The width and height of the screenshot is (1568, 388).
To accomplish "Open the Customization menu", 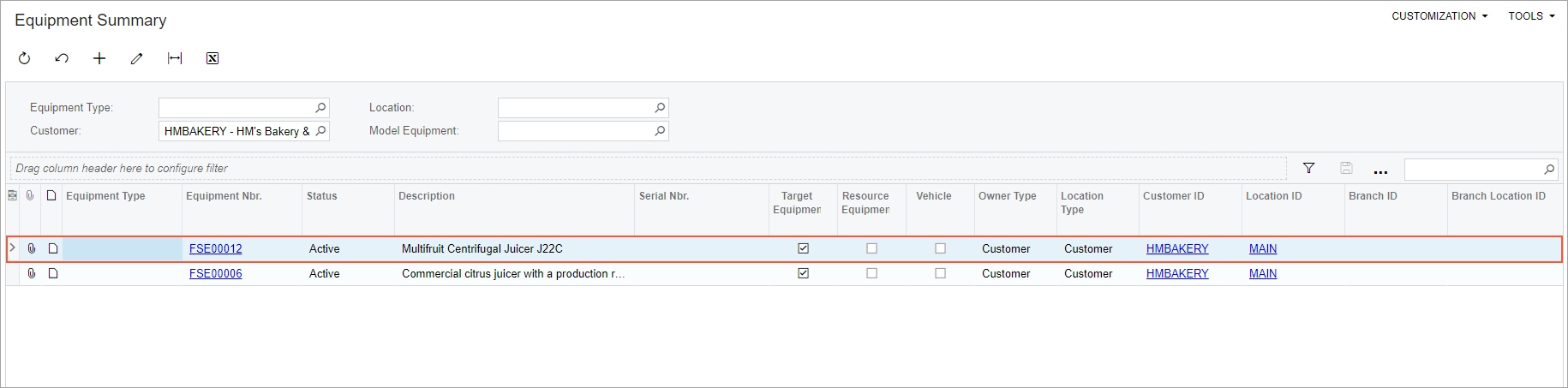I will 1439,16.
